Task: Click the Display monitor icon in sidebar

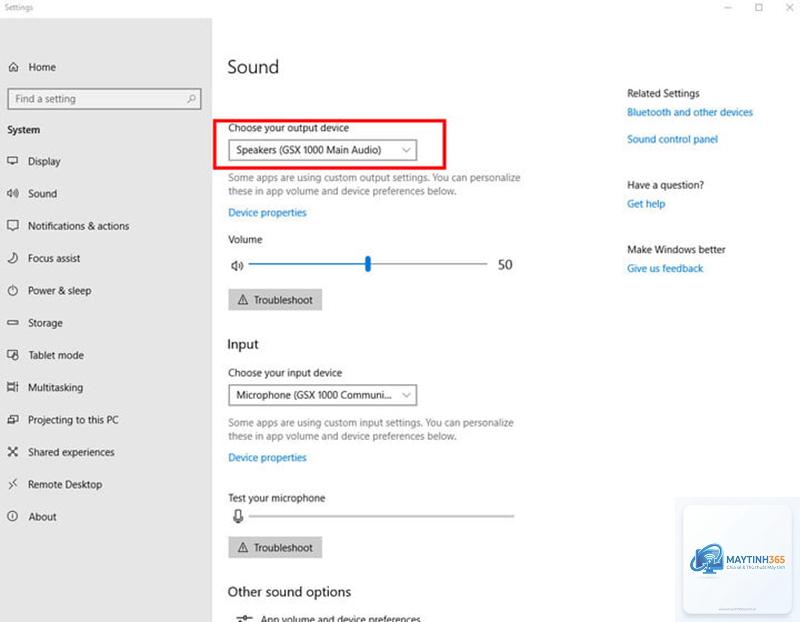Action: (x=13, y=161)
